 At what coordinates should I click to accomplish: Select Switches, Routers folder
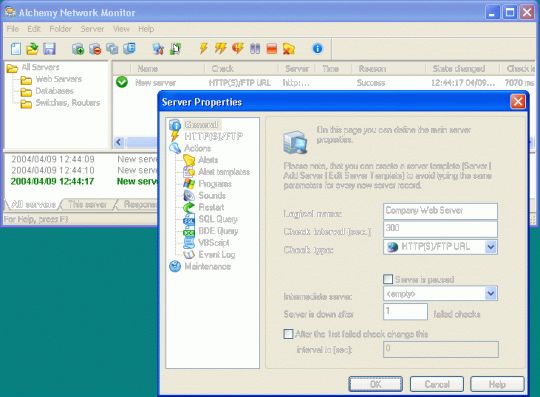[68, 103]
